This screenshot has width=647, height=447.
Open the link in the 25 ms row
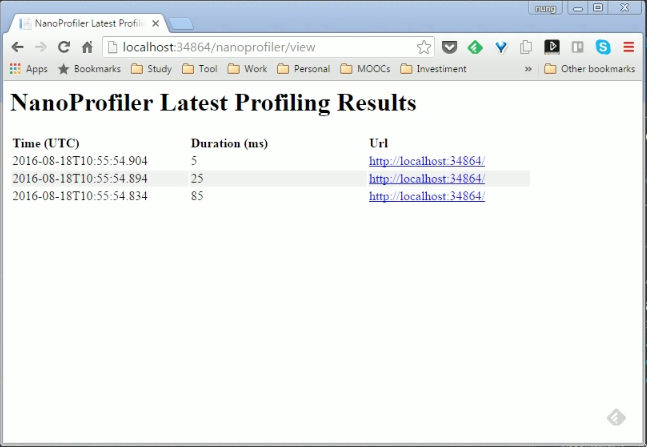[x=427, y=179]
